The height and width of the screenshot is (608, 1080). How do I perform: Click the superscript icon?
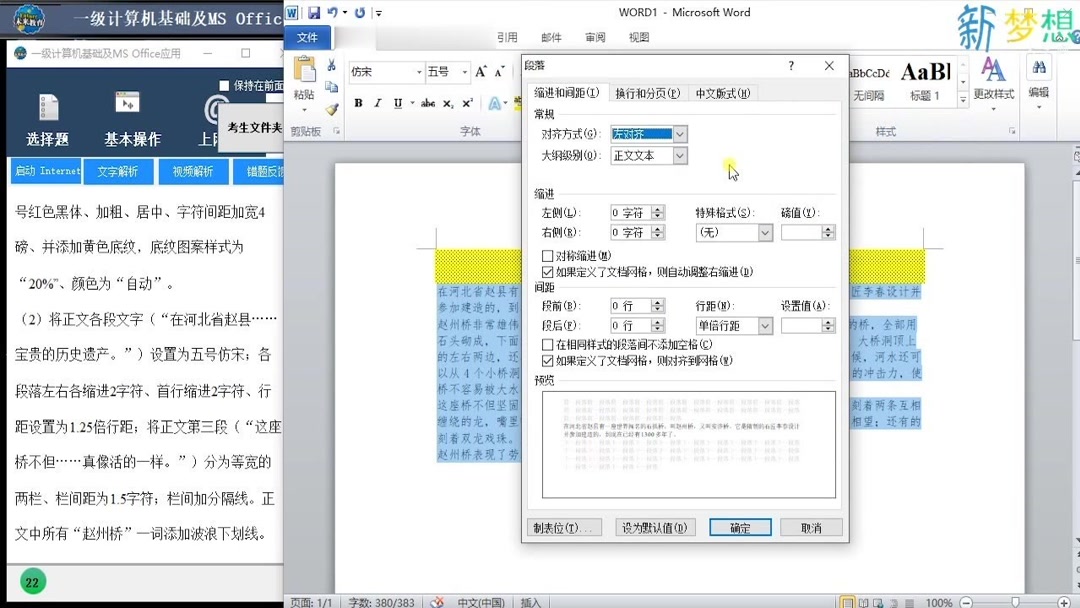click(x=466, y=102)
